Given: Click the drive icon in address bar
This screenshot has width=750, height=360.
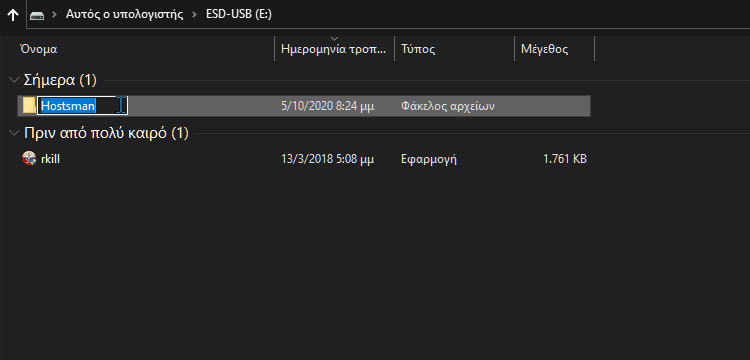Looking at the screenshot, I should coord(37,15).
